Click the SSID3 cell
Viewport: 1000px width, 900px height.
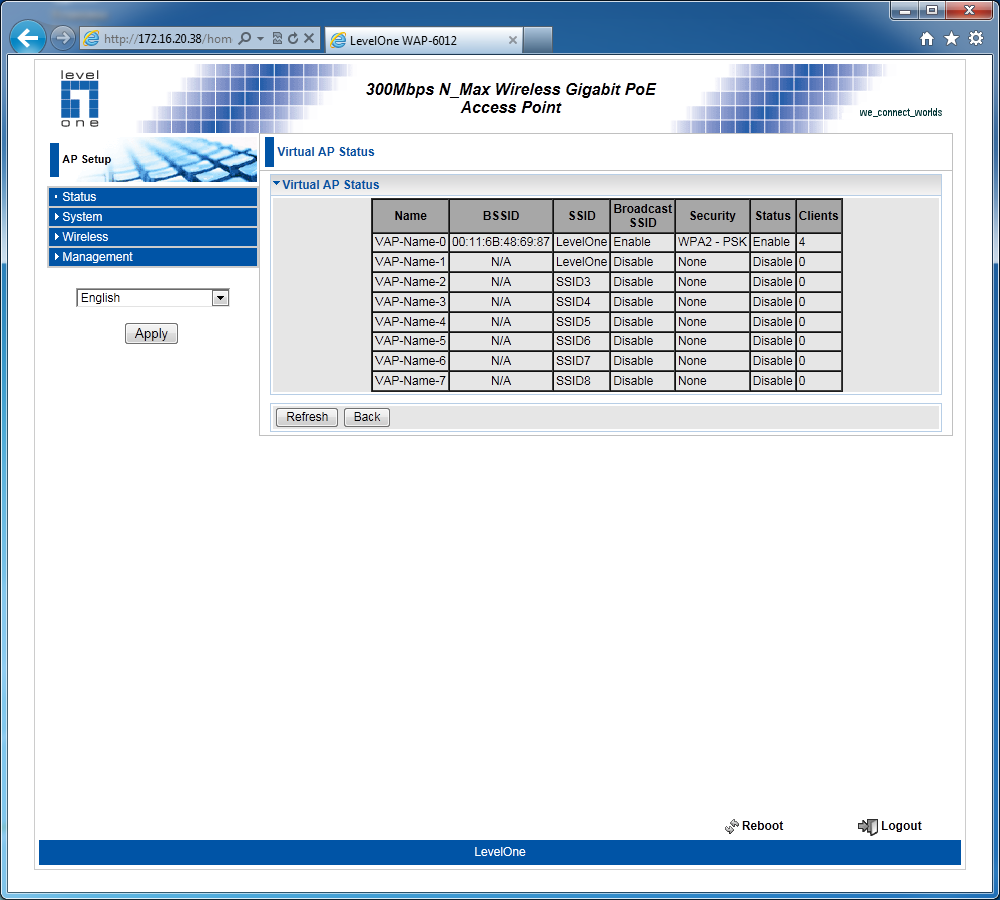click(x=581, y=281)
